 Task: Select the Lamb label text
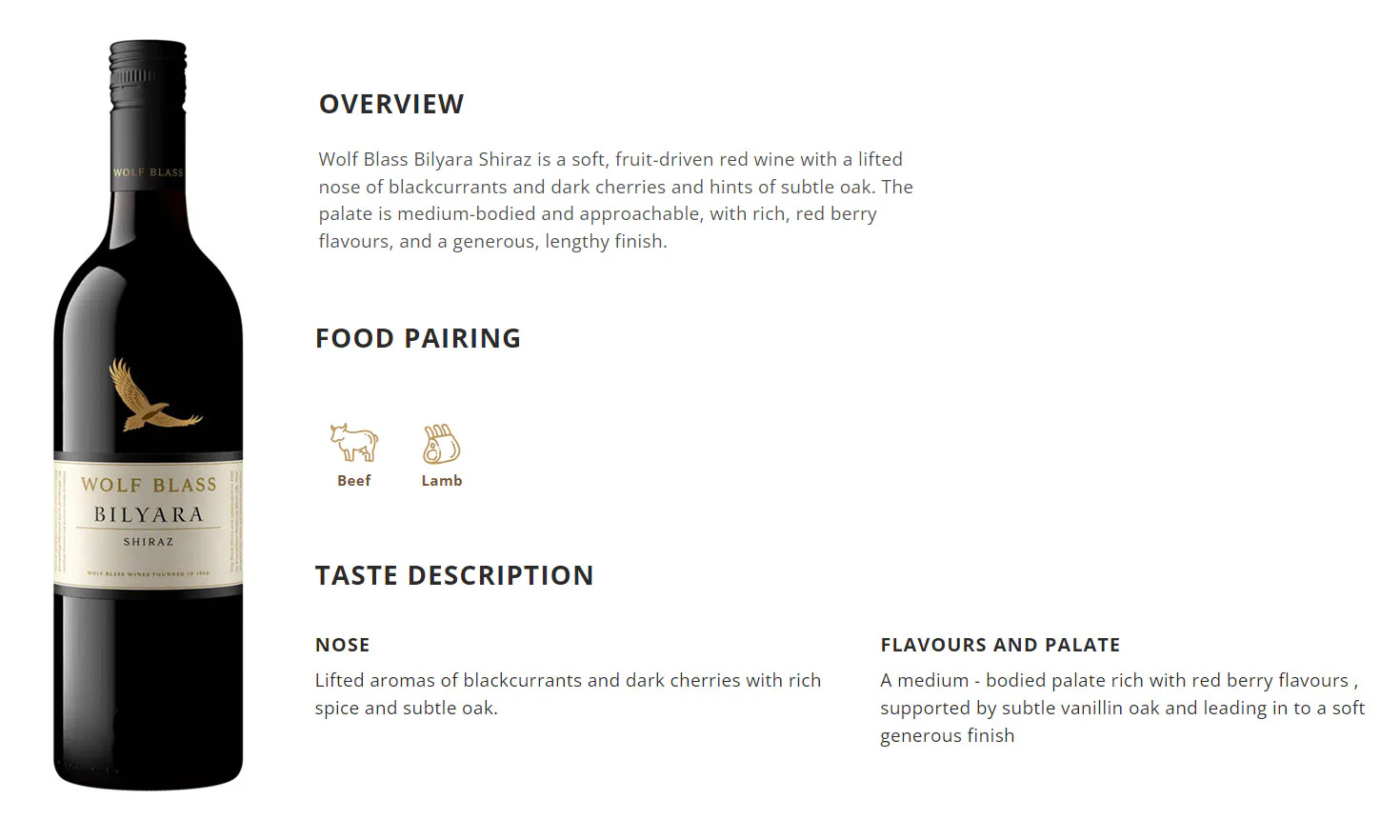tap(442, 481)
